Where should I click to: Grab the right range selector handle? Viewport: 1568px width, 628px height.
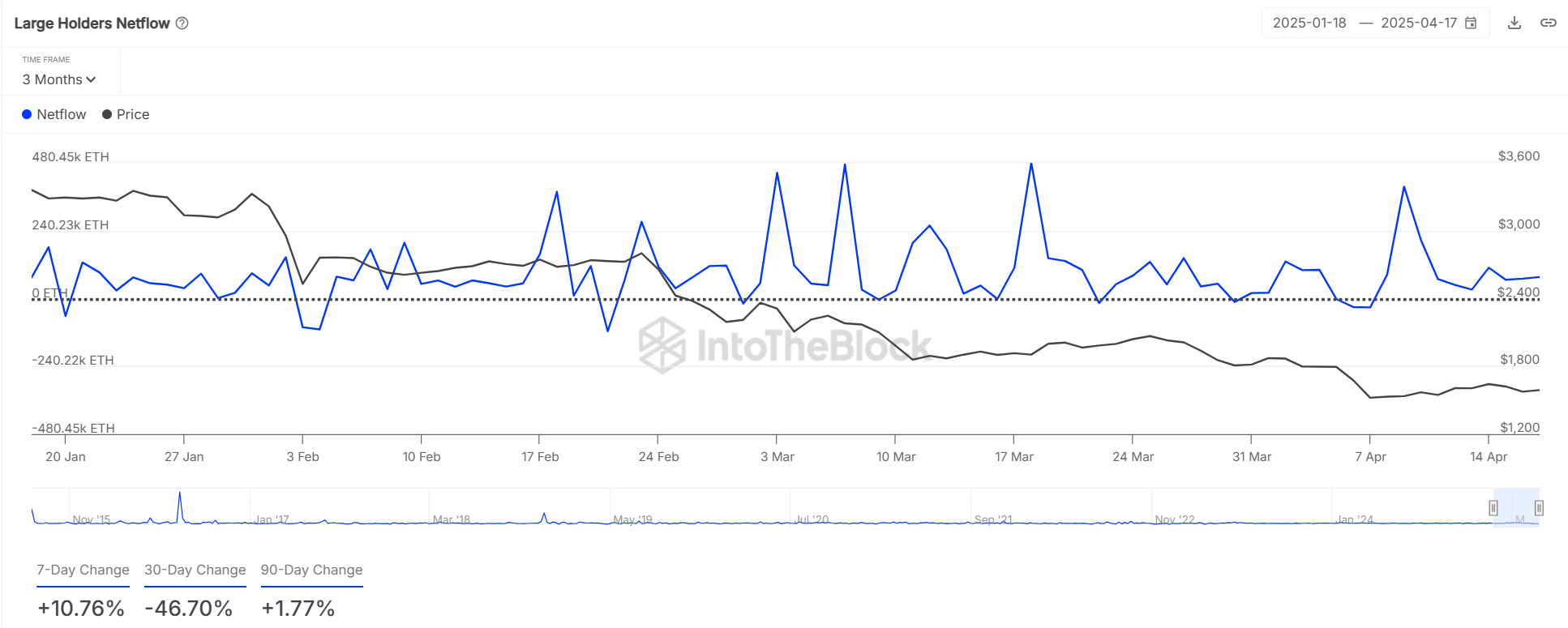pos(1539,508)
